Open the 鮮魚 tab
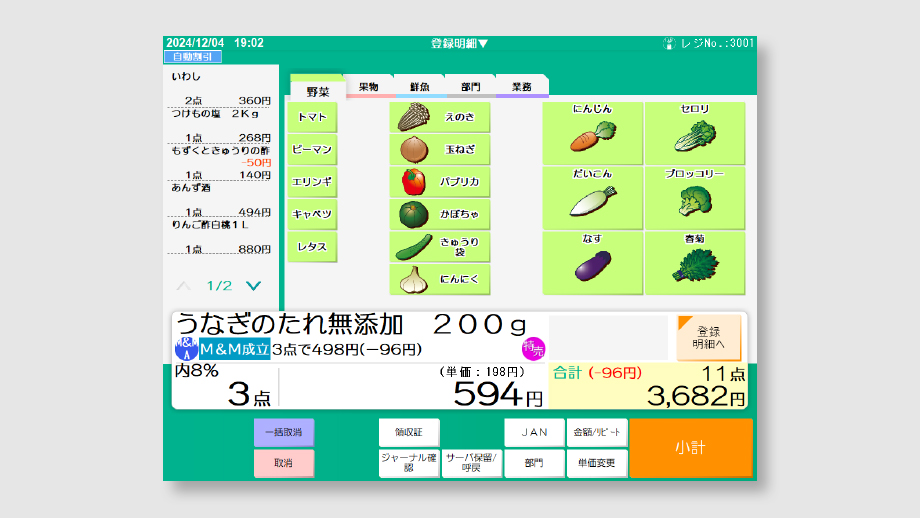The height and width of the screenshot is (518, 920). [420, 87]
